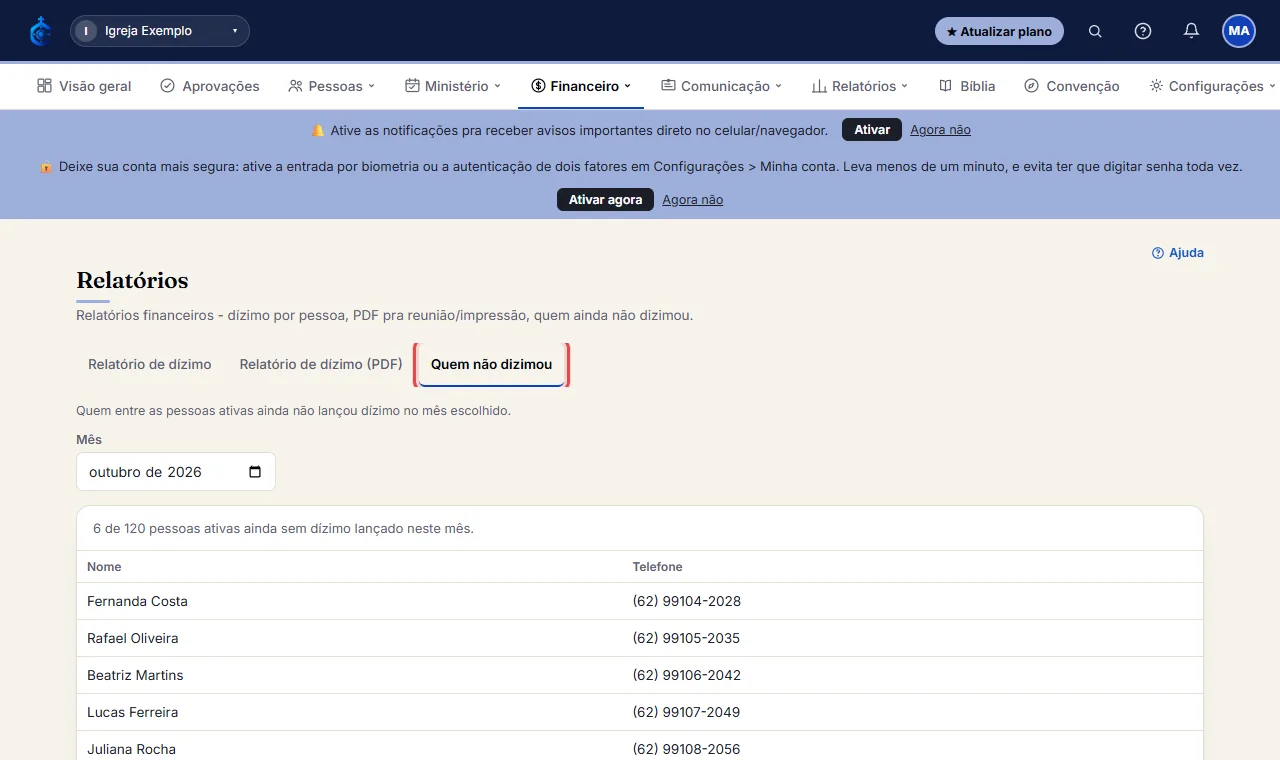Select Fernanda Costa in the list

click(137, 601)
